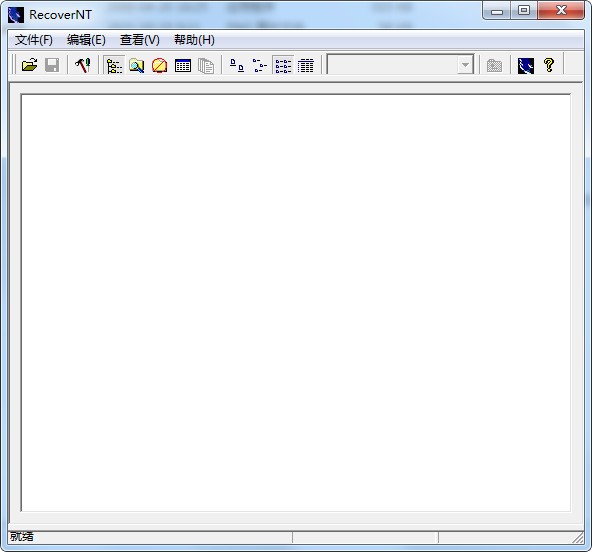
Task: Open the 查看(V) menu
Action: 140,40
